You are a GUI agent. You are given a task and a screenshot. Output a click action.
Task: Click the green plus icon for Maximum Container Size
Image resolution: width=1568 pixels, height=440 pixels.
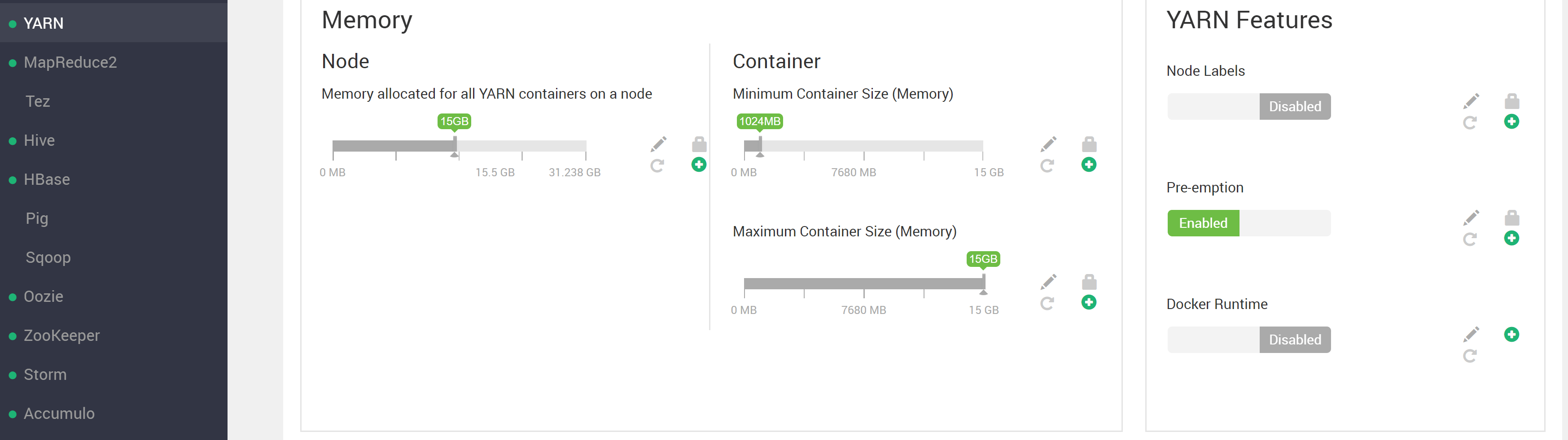point(1089,302)
